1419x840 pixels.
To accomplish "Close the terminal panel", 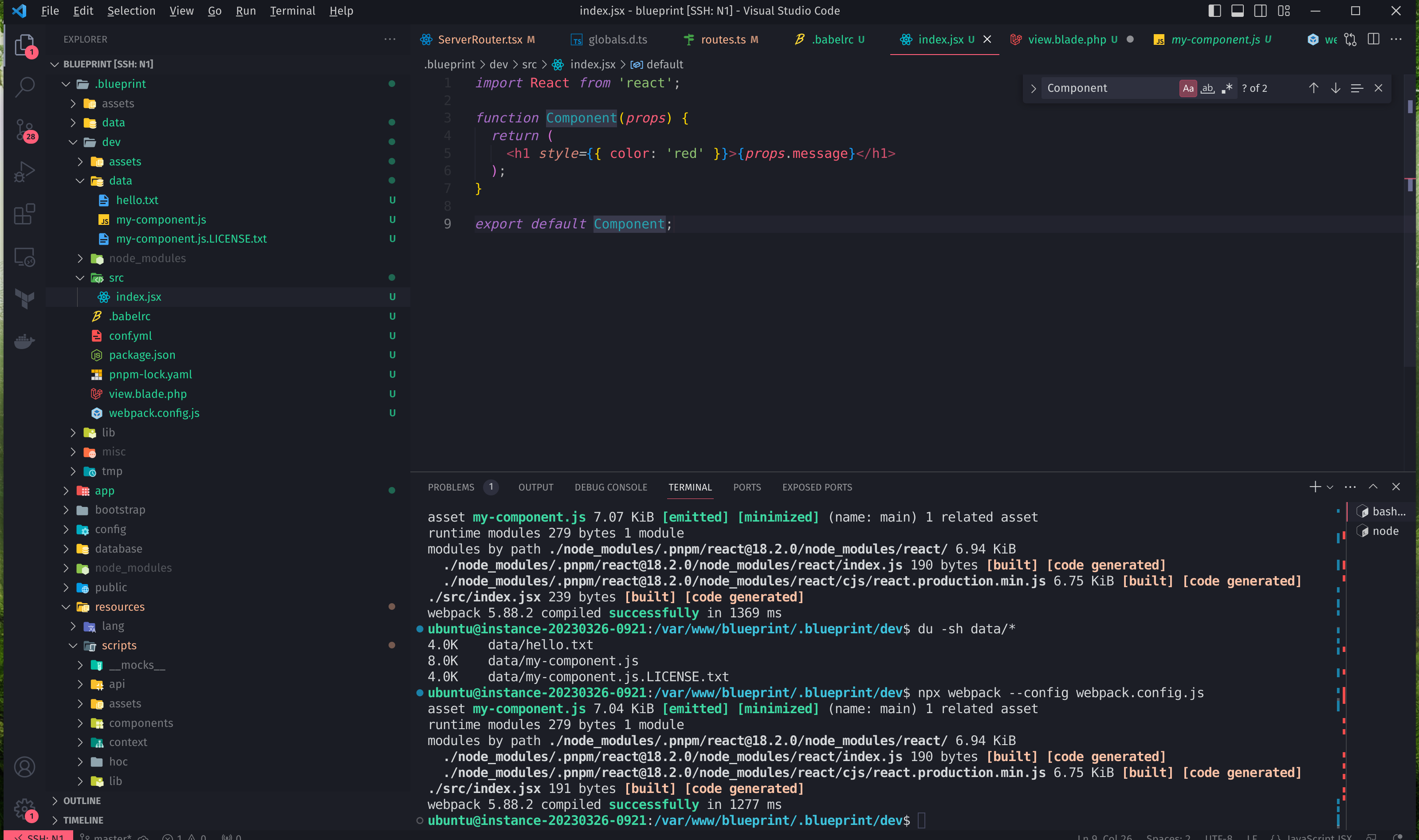I will coord(1396,487).
